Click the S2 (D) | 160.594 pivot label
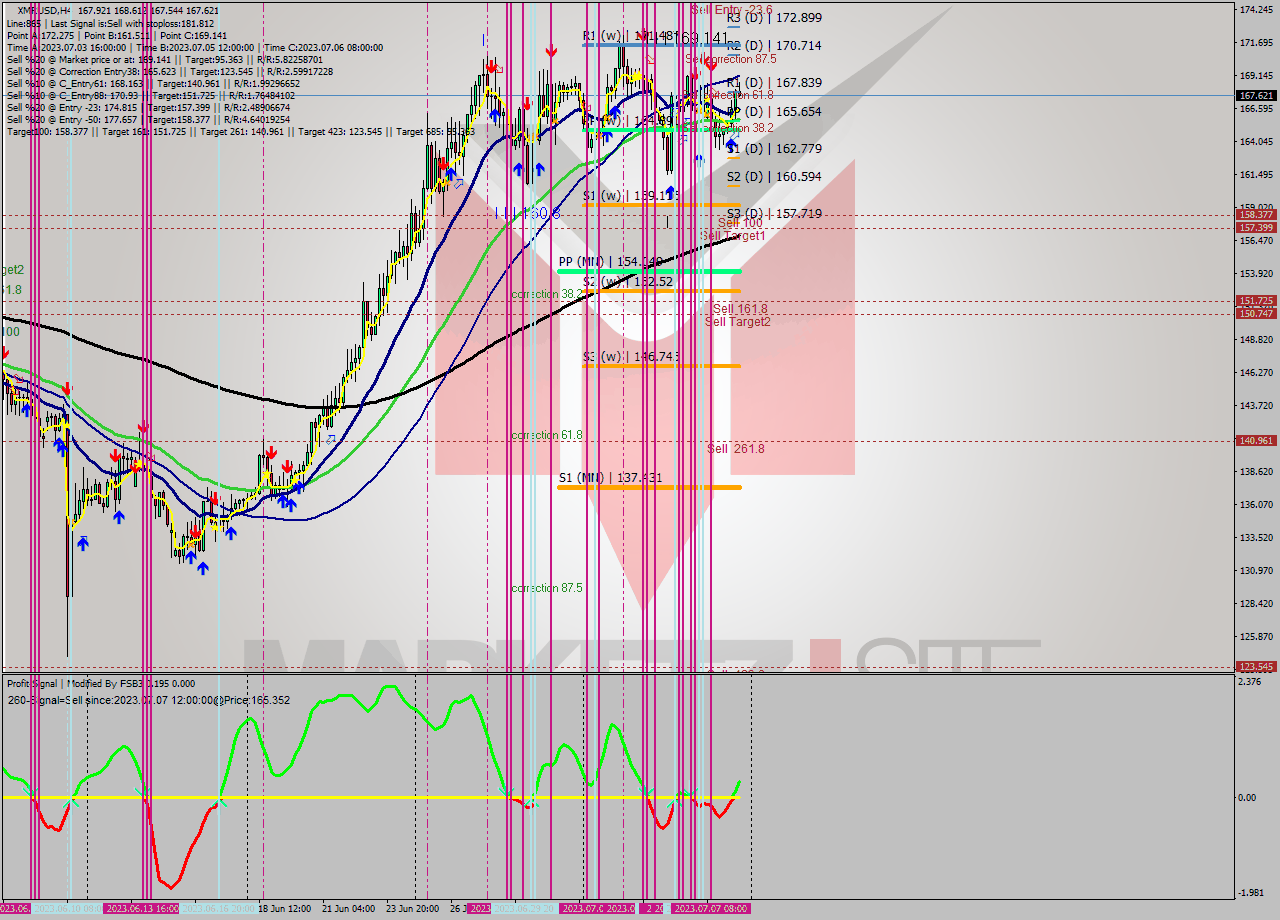 [774, 177]
